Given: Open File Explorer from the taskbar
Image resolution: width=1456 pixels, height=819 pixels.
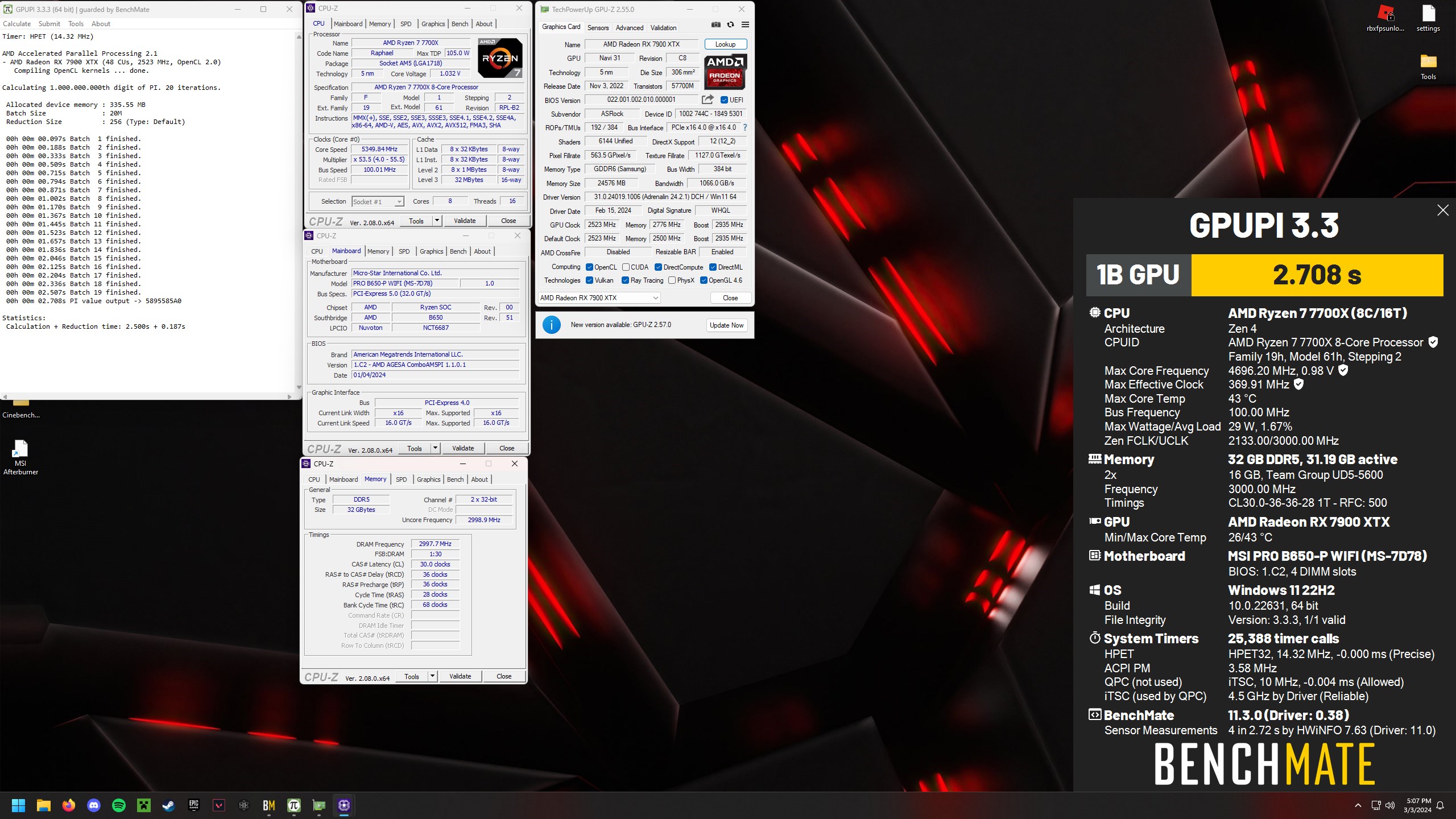Looking at the screenshot, I should pos(44,805).
